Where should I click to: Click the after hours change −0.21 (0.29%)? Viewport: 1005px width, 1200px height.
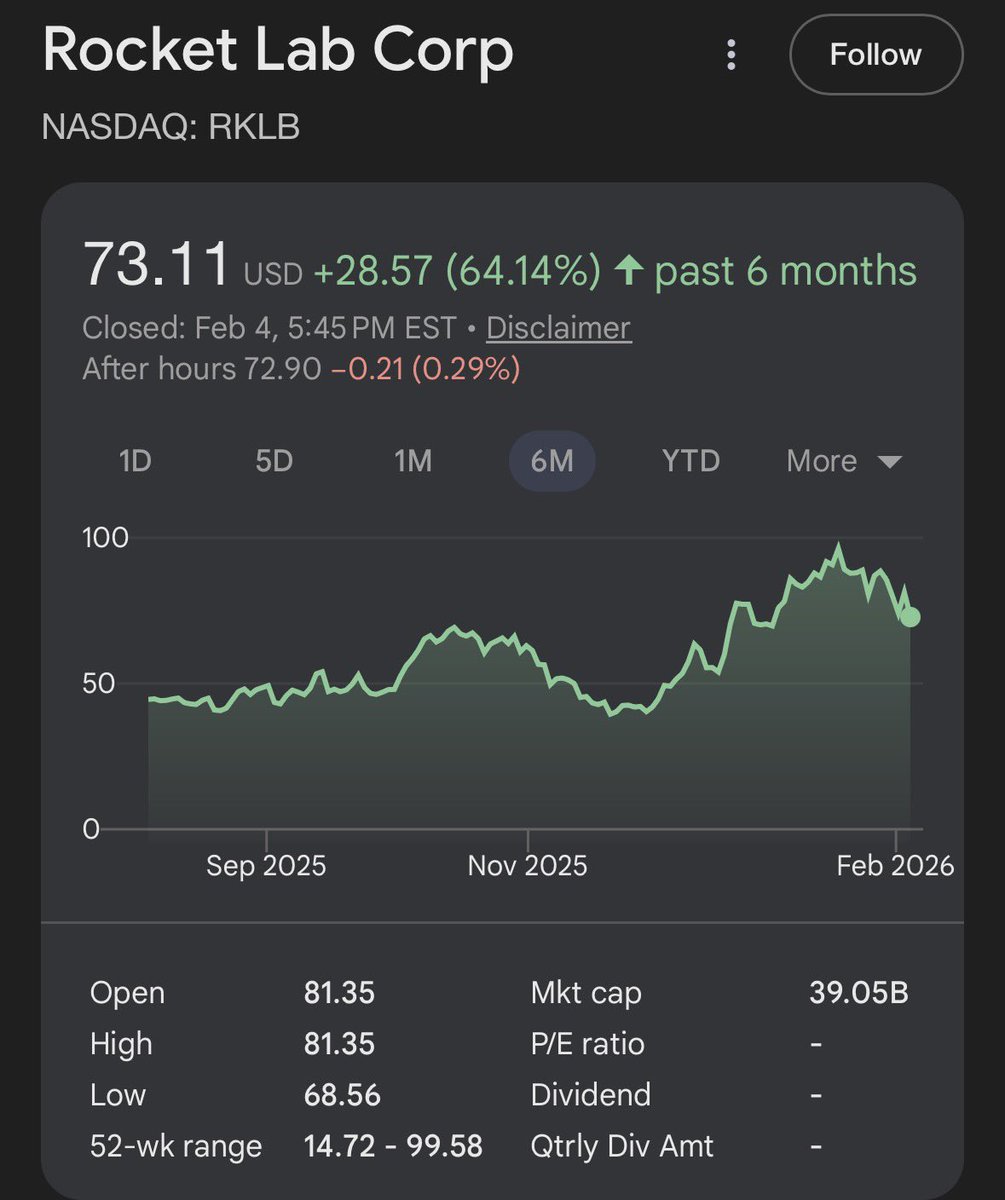[426, 369]
